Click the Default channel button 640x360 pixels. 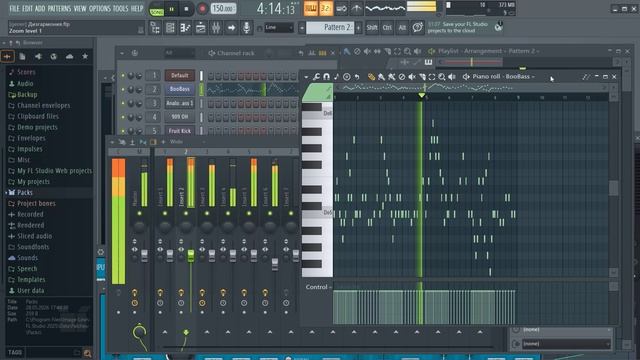tap(180, 75)
